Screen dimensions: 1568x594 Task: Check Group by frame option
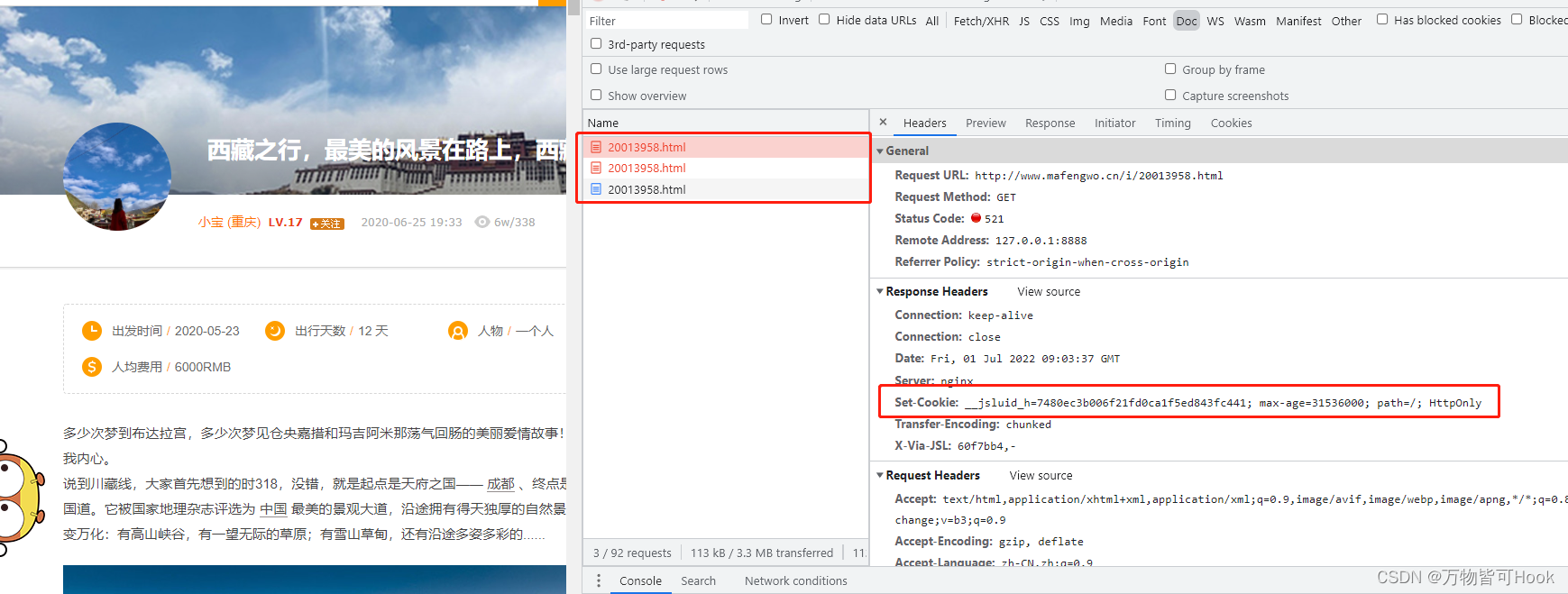click(x=1170, y=69)
